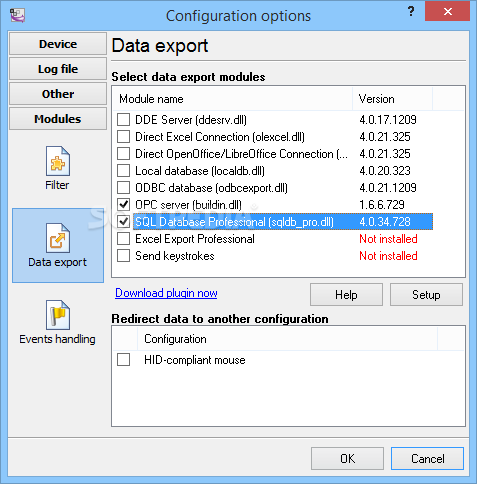Sort by Module name column header
477x484 pixels.
(233, 99)
